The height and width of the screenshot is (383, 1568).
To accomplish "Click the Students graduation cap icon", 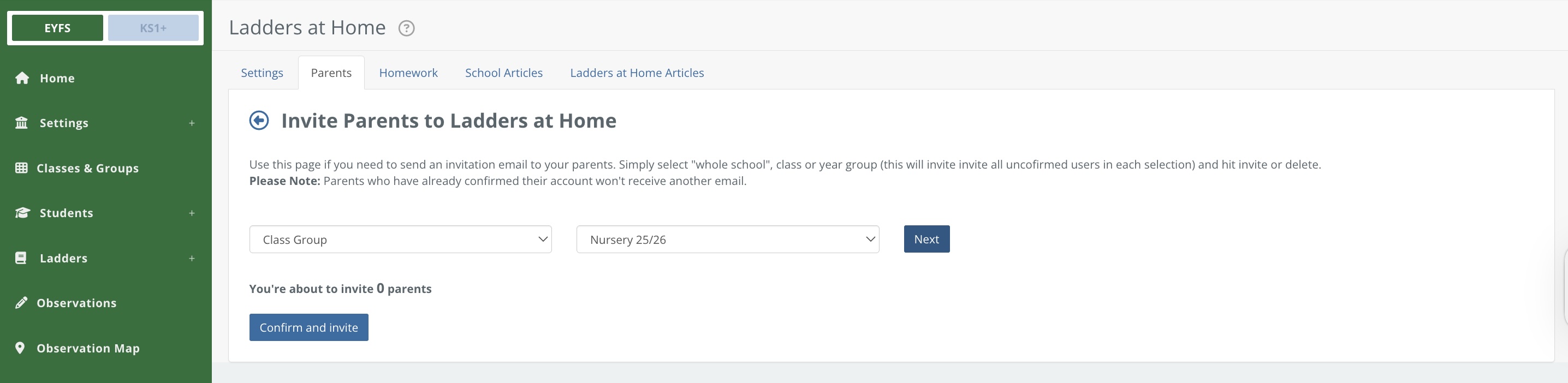I will click(x=22, y=213).
